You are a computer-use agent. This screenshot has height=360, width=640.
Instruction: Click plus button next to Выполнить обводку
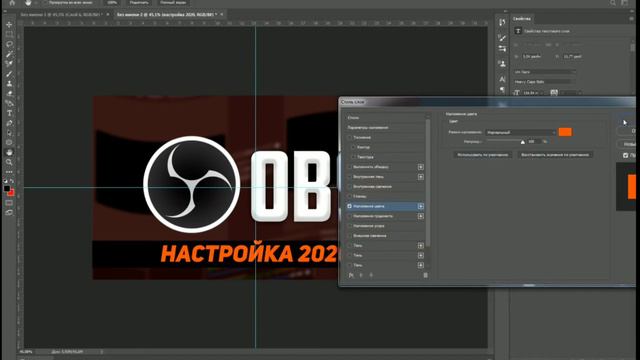[420, 167]
